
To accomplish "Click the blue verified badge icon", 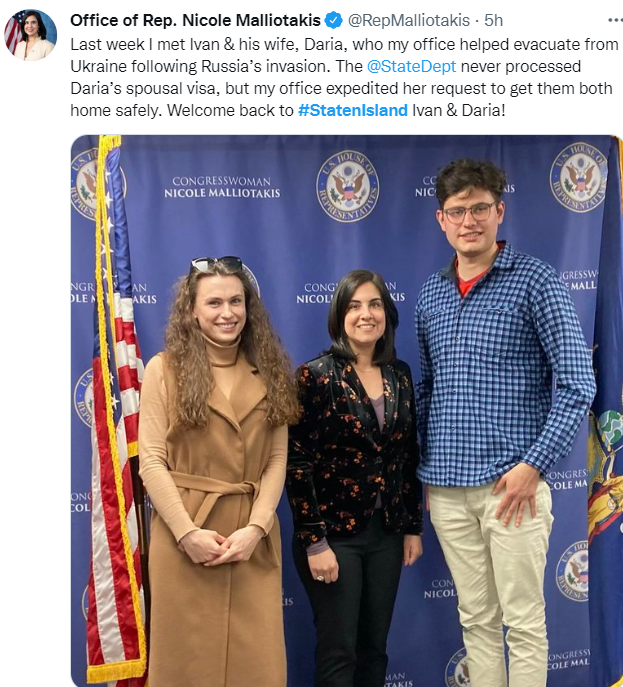I will click(x=333, y=20).
